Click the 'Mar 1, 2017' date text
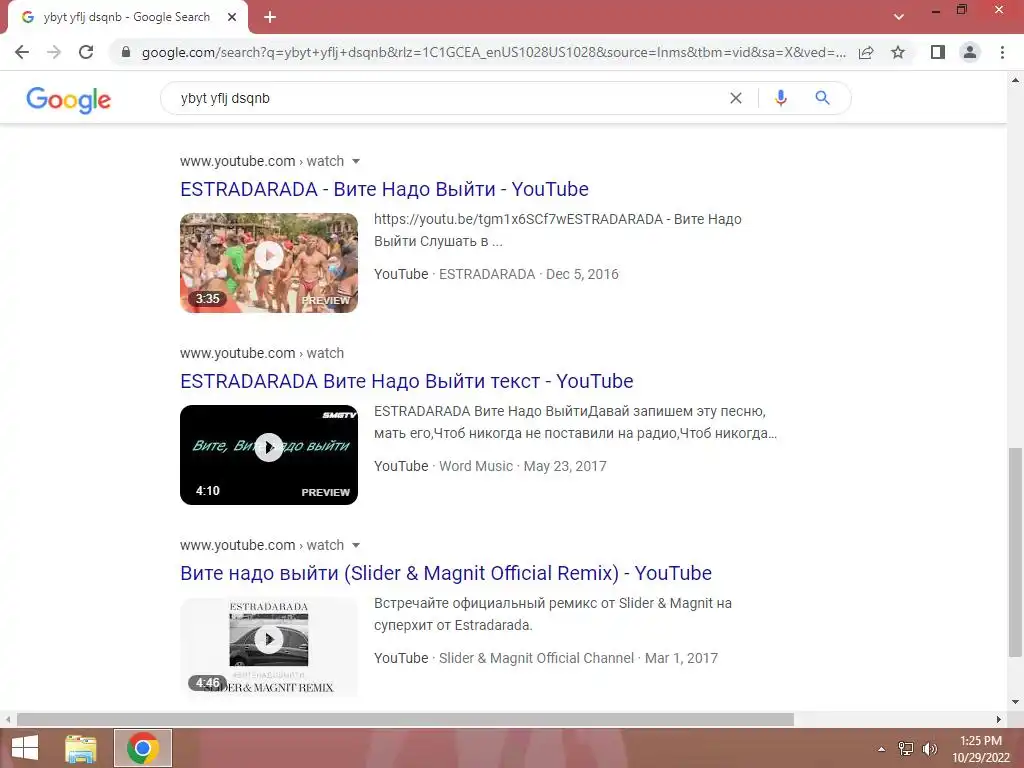This screenshot has width=1024, height=768. point(681,658)
